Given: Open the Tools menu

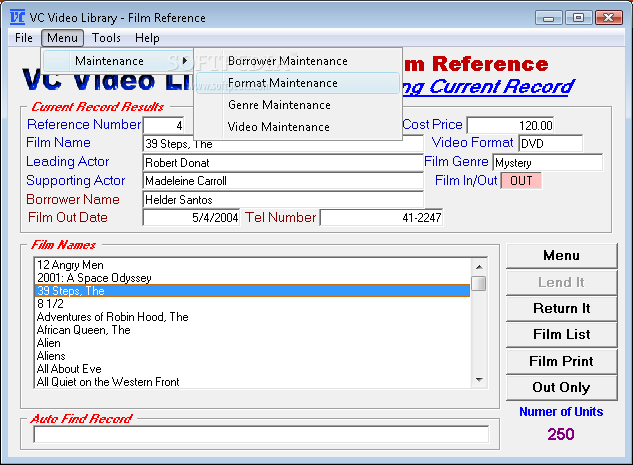Looking at the screenshot, I should point(106,38).
